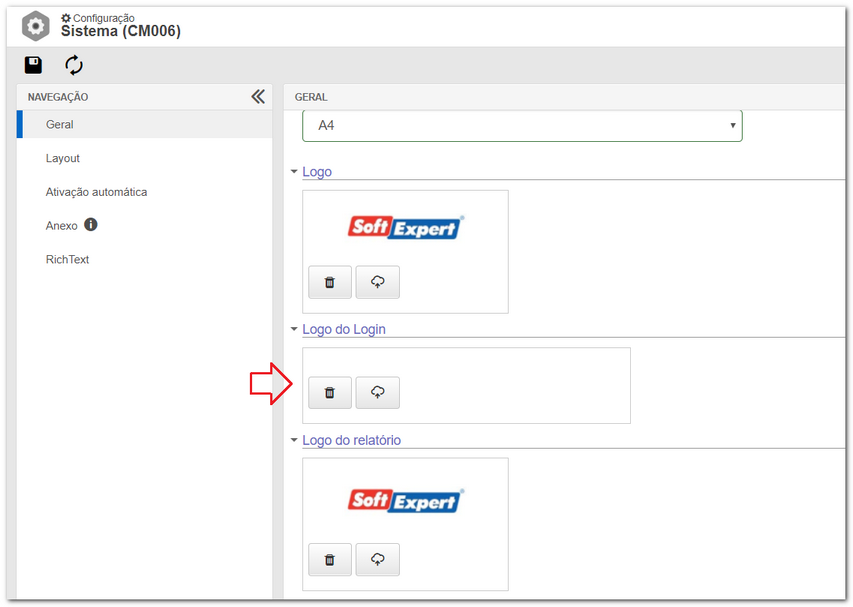Viewport: 853px width, 607px height.
Task: Click the Sistema gear hexagon icon
Action: click(x=36, y=26)
